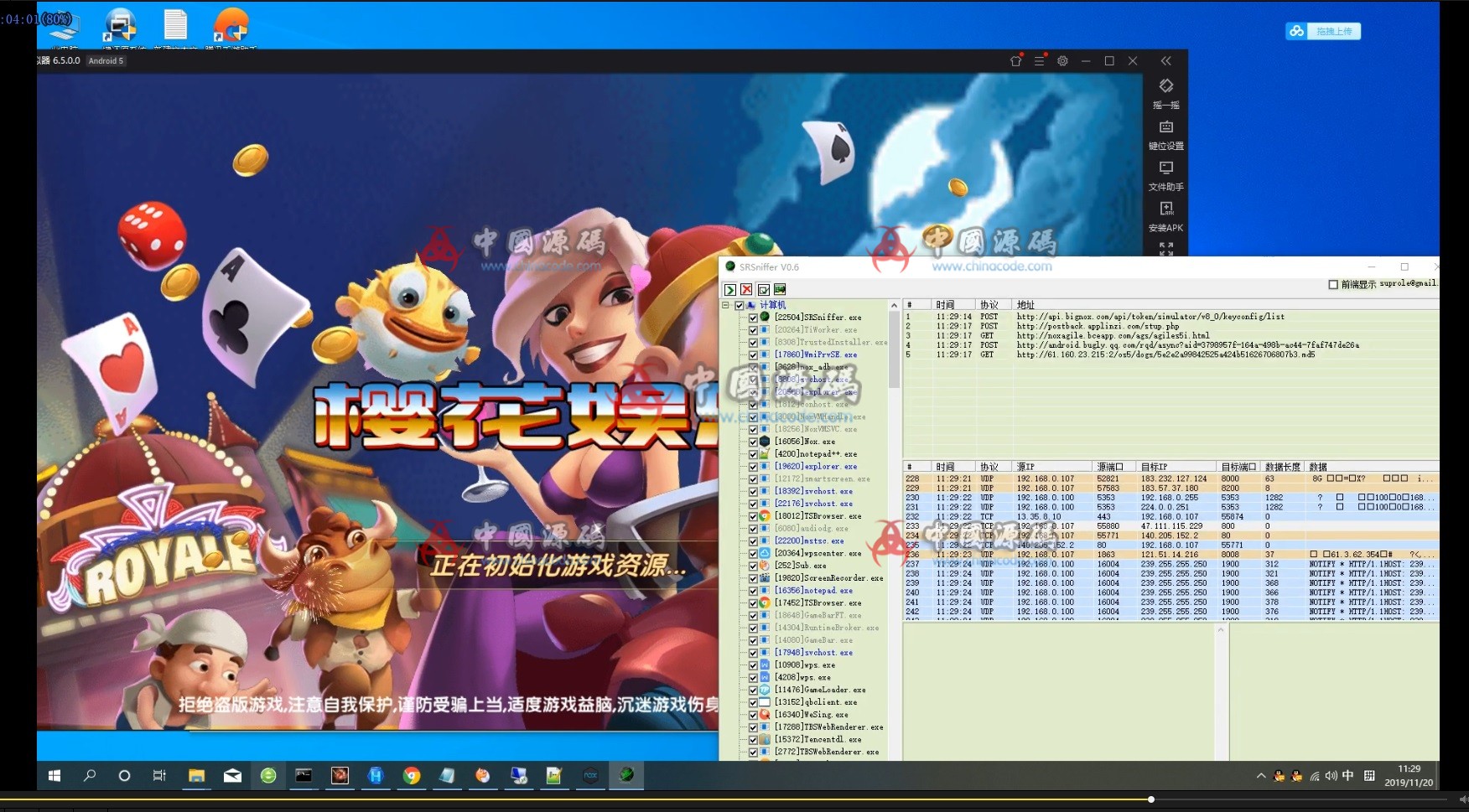Open Nox settings gear in title bar
The width and height of the screenshot is (1469, 812).
pyautogui.click(x=1062, y=61)
